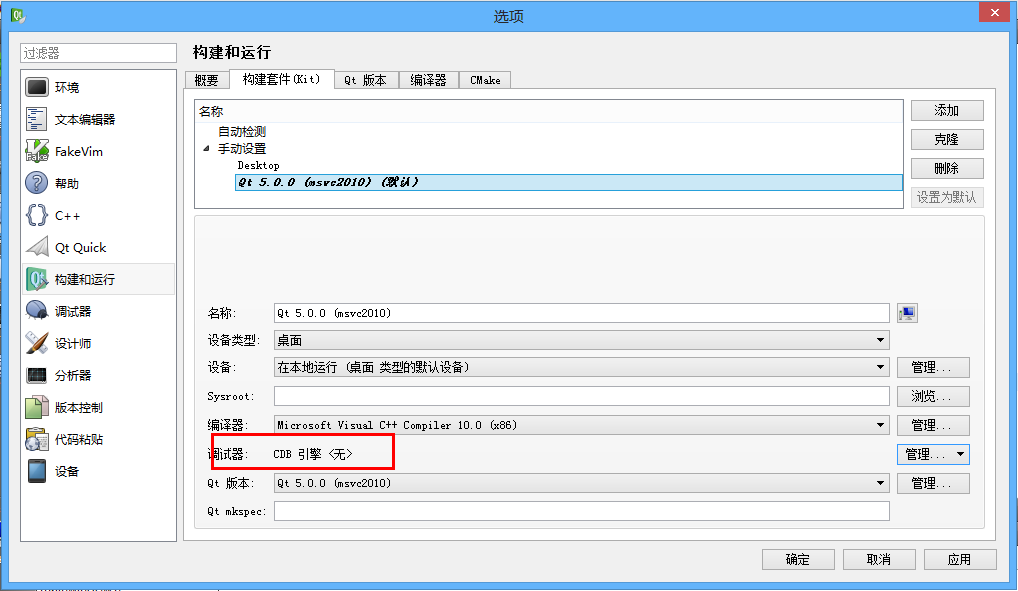Screen dimensions: 1018x591
Task: Select the Qt Quick sidebar icon
Action: [37, 246]
